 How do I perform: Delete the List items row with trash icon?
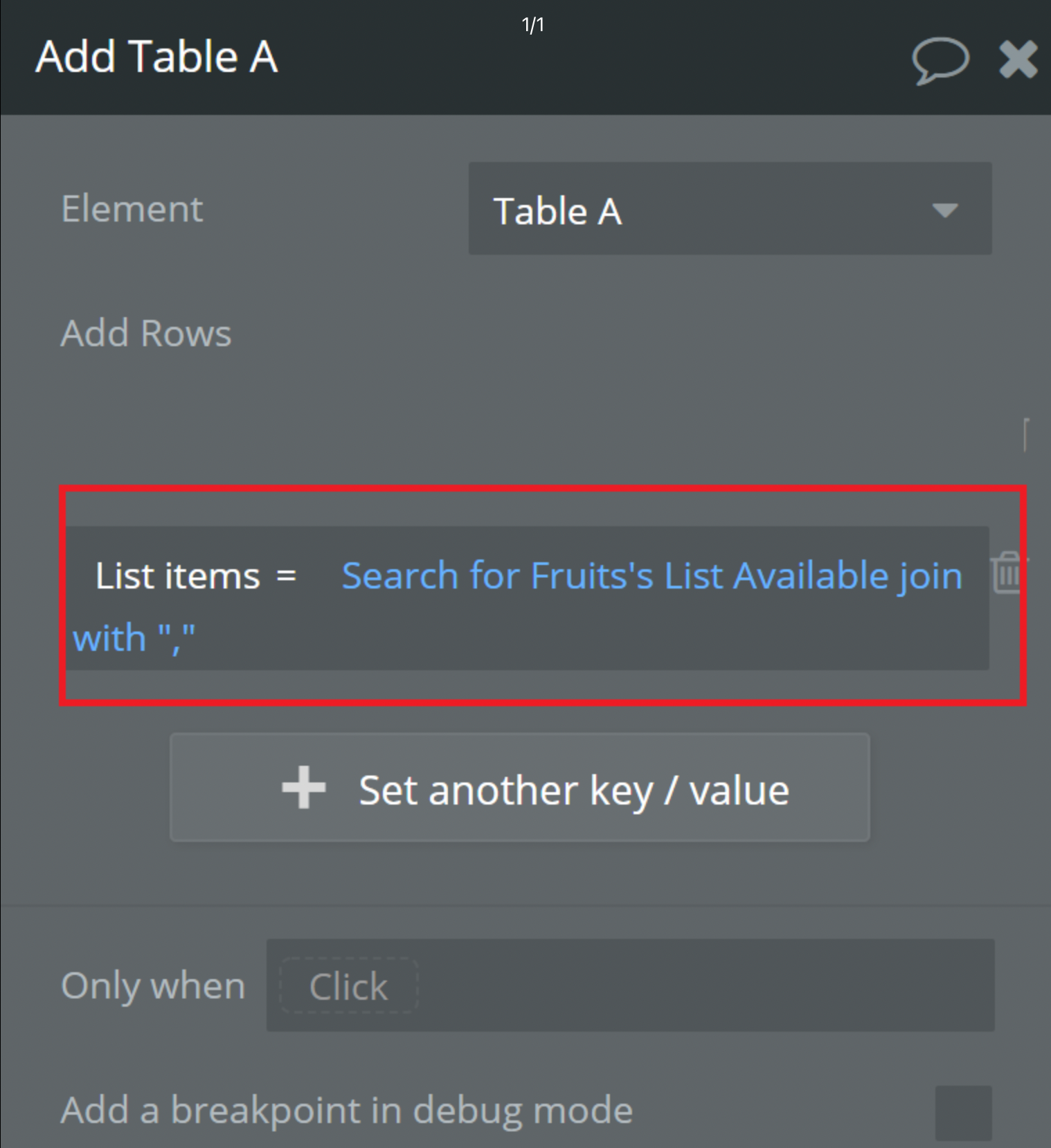1007,573
